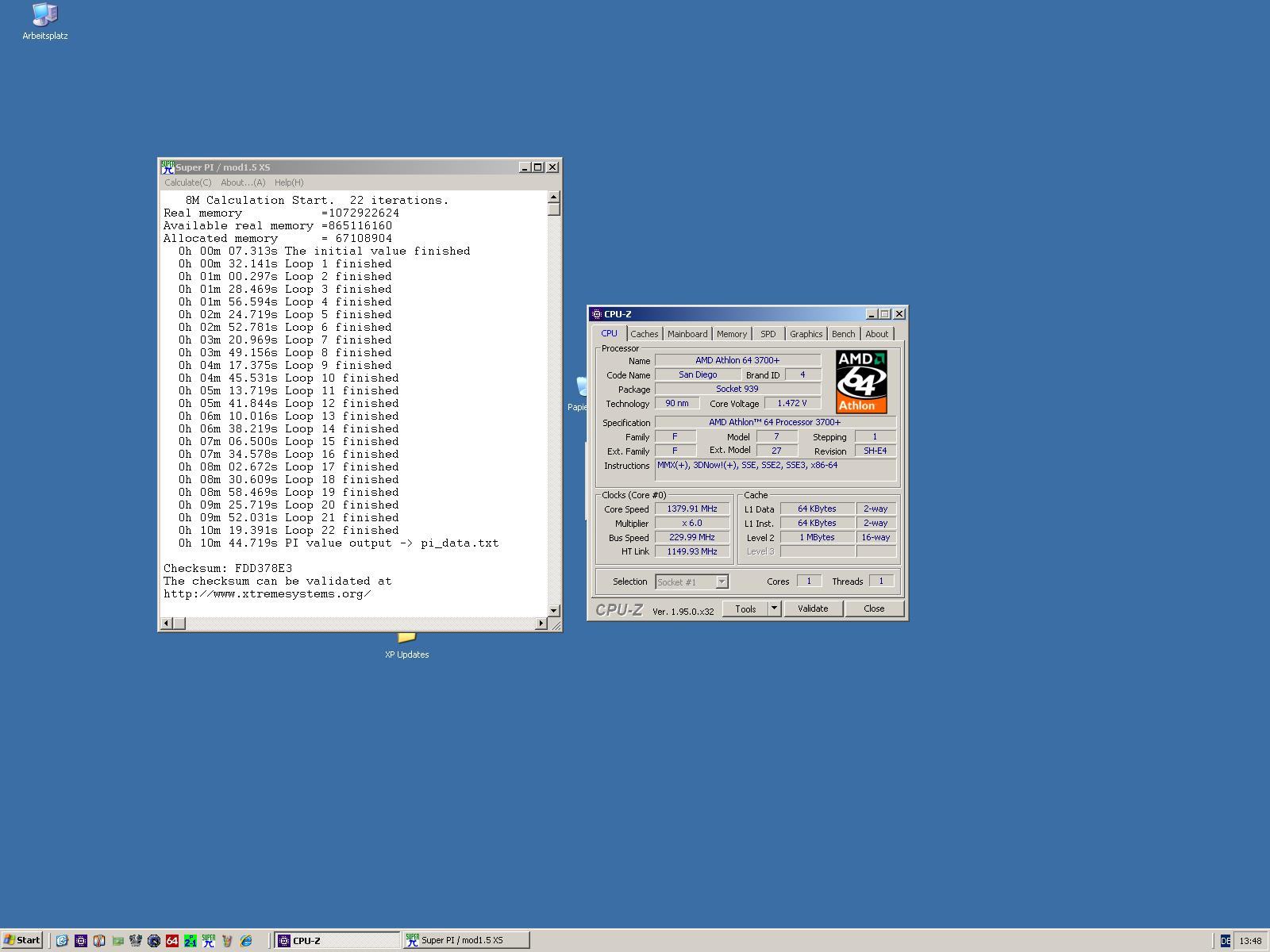1270x952 pixels.
Task: Switch to the Memory tab
Action: click(x=732, y=334)
